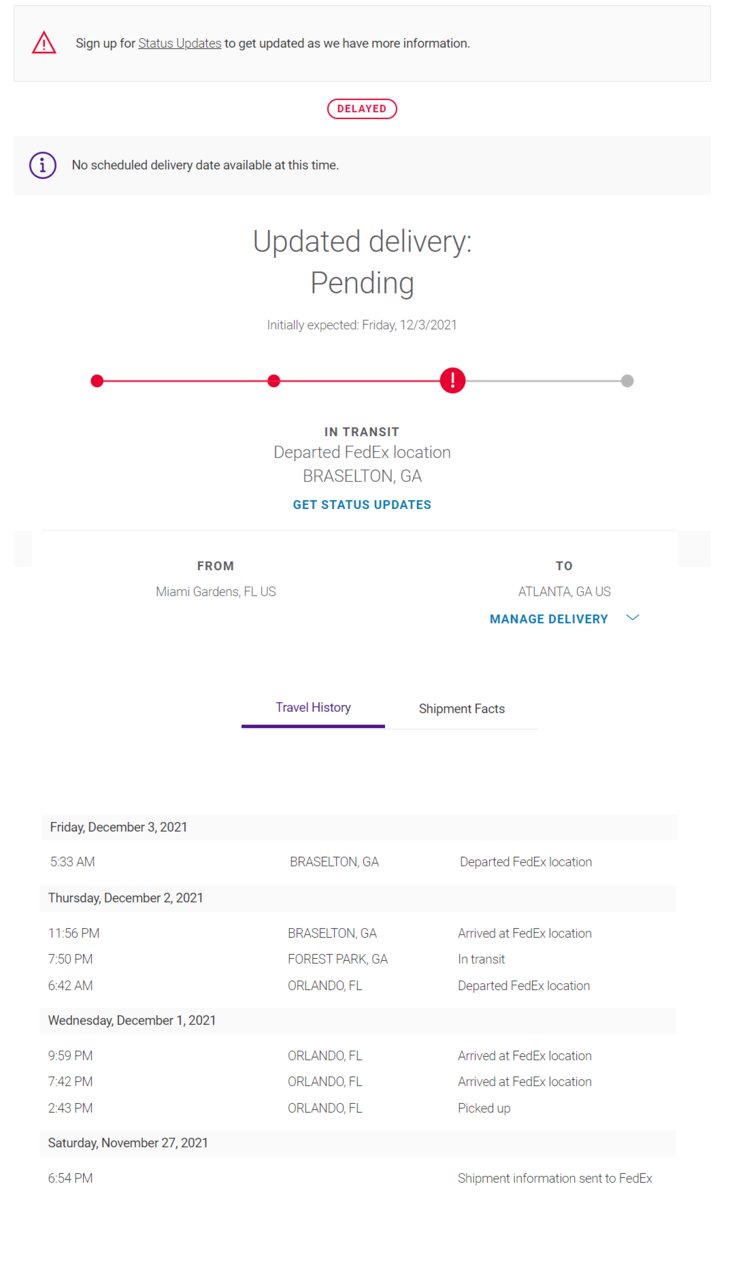Image resolution: width=749 pixels, height=1280 pixels.
Task: Switch to the Shipment Facts tab
Action: tap(461, 709)
